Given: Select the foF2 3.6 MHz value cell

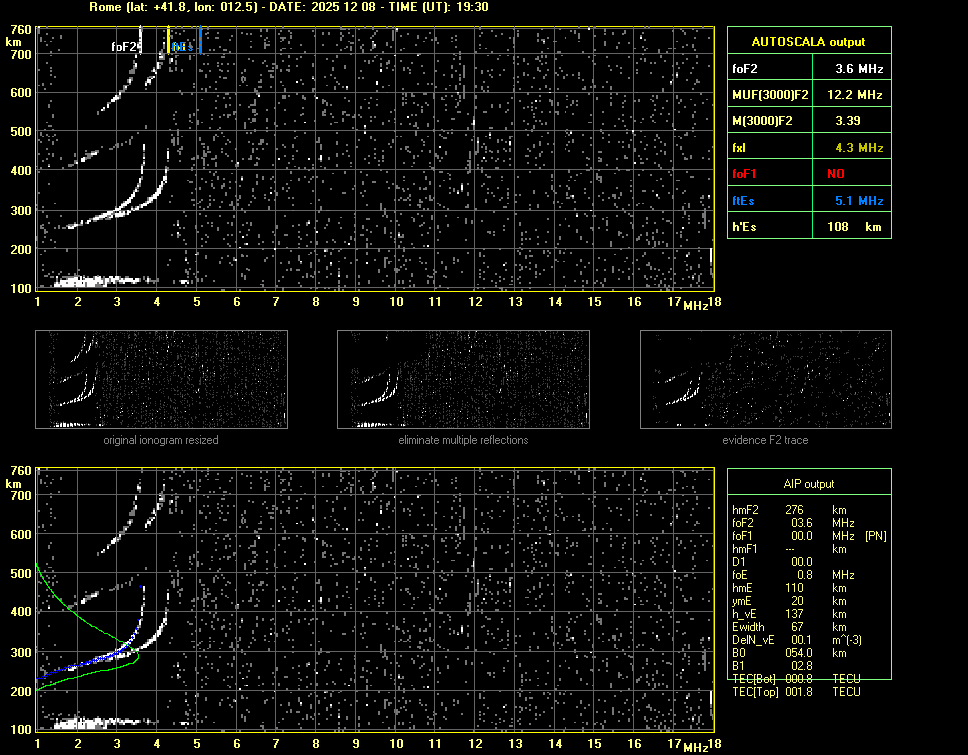Looking at the screenshot, I should tap(859, 69).
